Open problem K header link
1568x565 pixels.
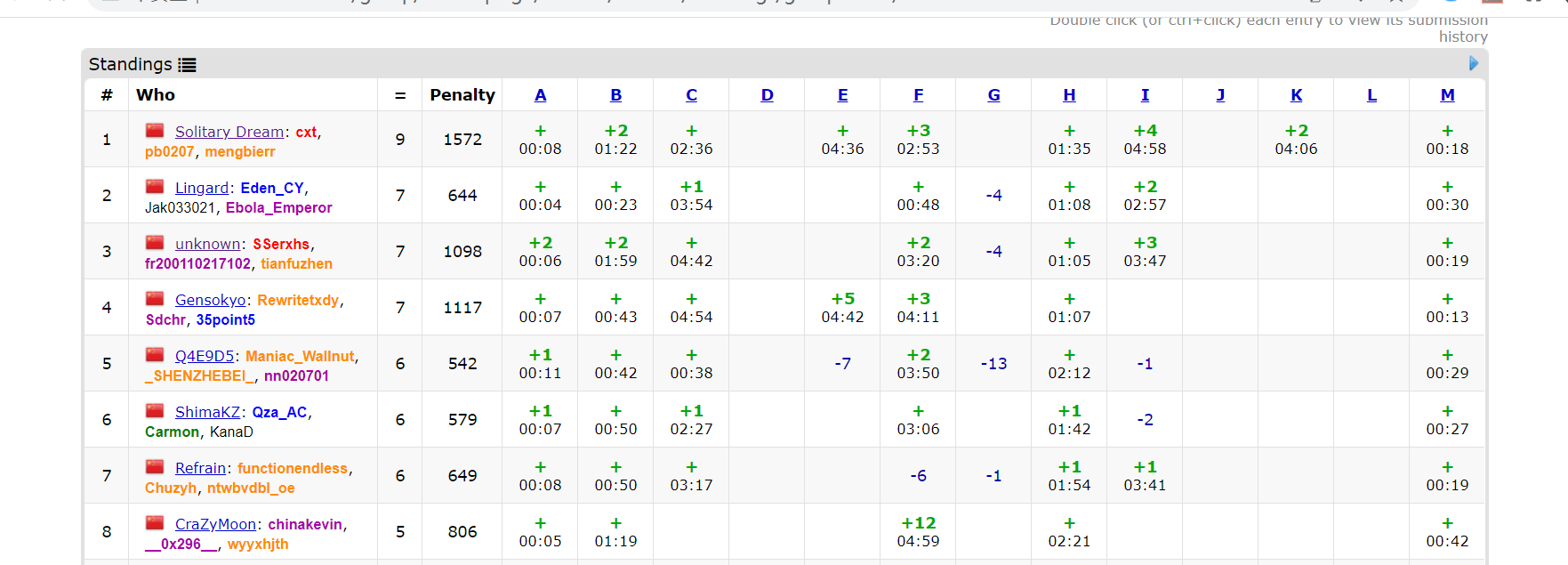1296,95
